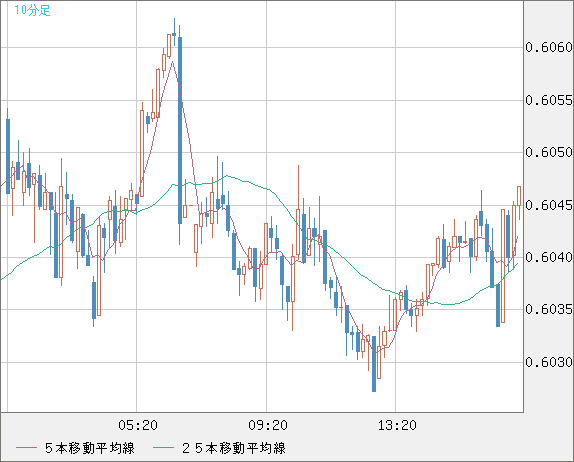
Task: Click the 13:20 time axis label
Action: pyautogui.click(x=397, y=425)
